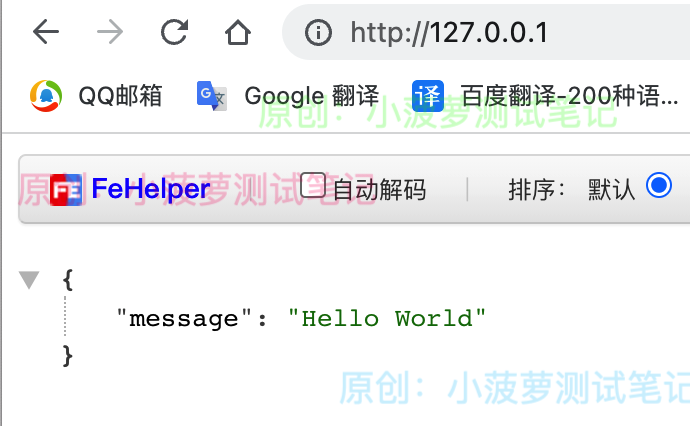View site information via the info icon
The width and height of the screenshot is (690, 426).
coord(318,33)
